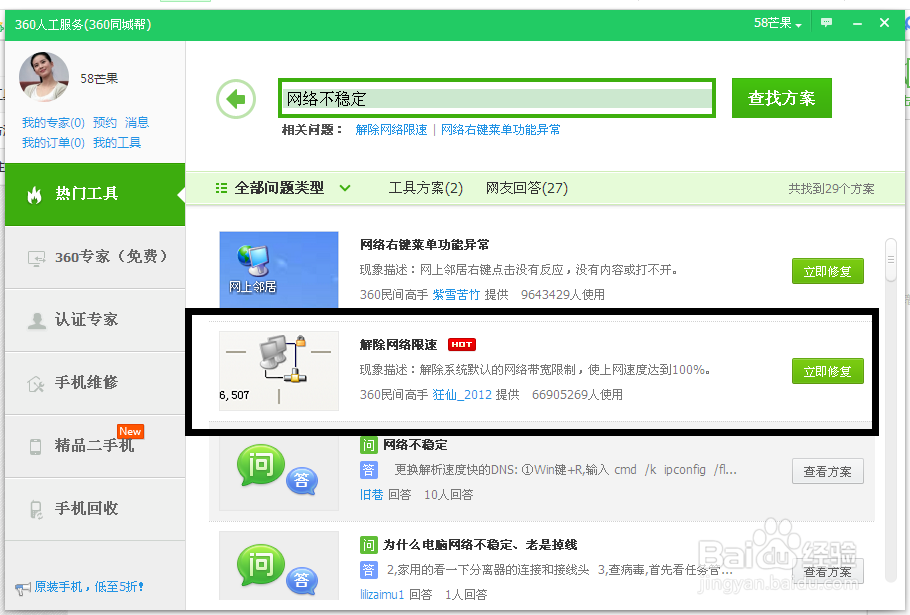The image size is (910, 615).
Task: Click the 问答 icon beside 为什么电脑网络不稳定
Action: click(279, 566)
